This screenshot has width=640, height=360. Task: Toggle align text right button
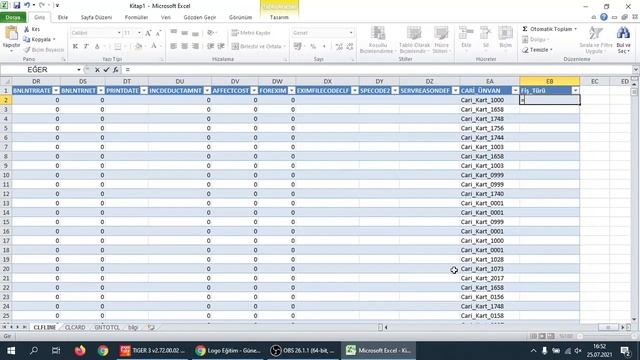point(196,46)
